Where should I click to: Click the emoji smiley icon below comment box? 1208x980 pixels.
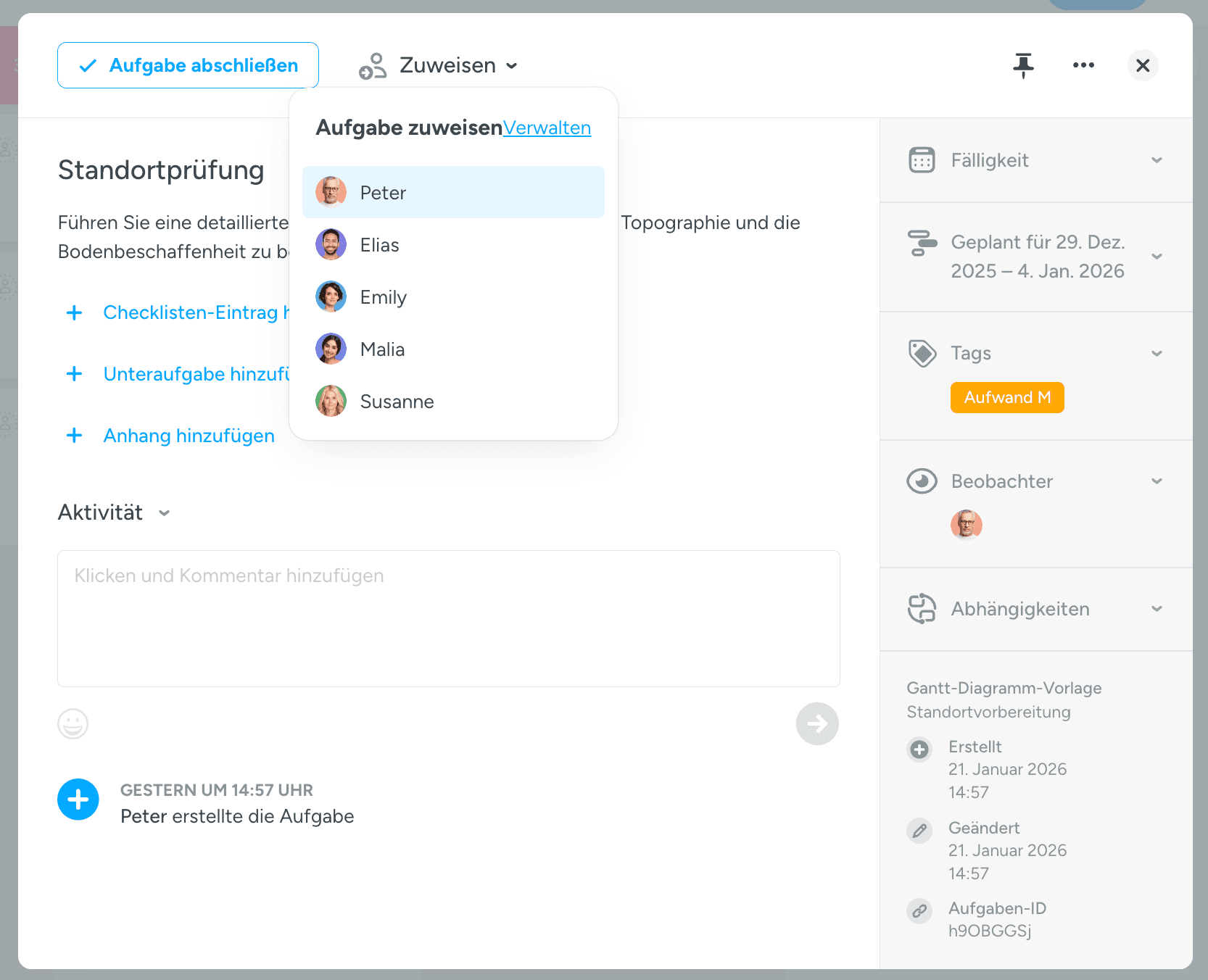point(73,723)
